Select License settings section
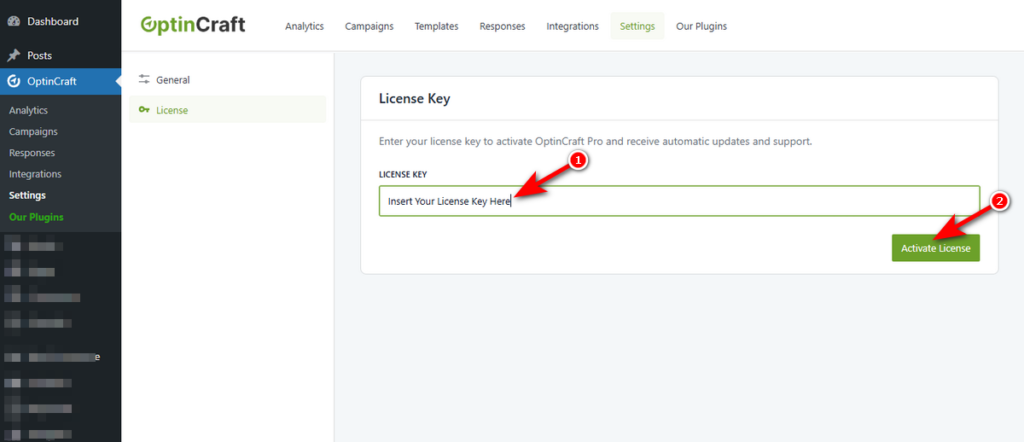The height and width of the screenshot is (442, 1024). [228, 110]
